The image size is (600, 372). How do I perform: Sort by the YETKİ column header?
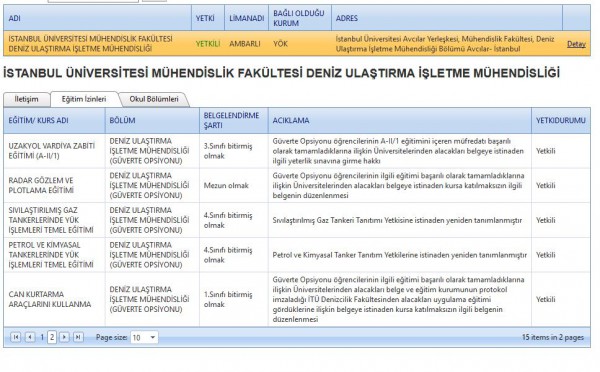[208, 18]
